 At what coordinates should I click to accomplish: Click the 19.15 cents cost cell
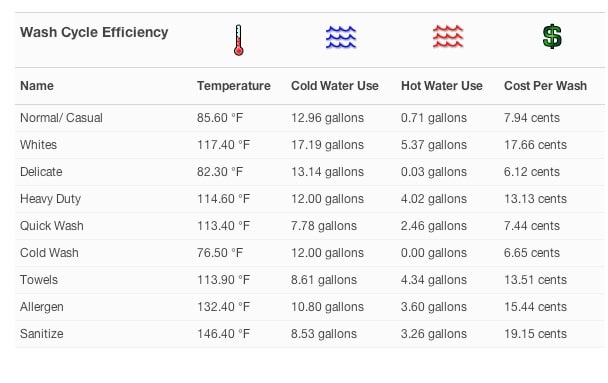pos(535,334)
